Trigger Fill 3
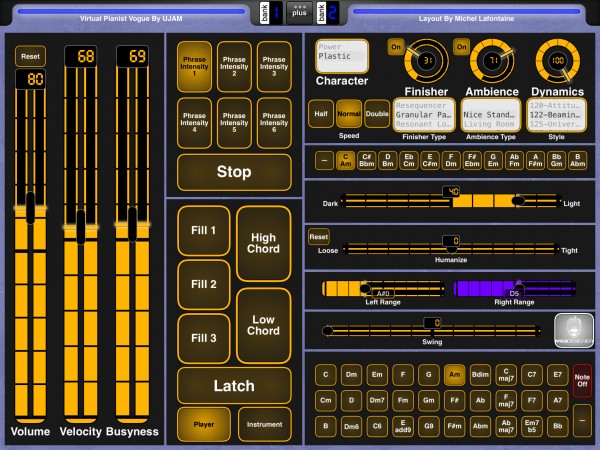 [x=204, y=338]
